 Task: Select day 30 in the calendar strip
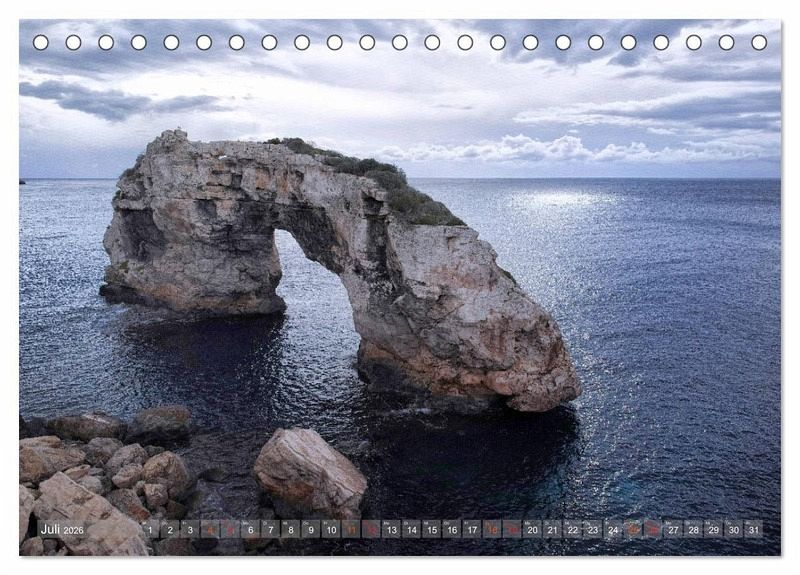pos(734,529)
